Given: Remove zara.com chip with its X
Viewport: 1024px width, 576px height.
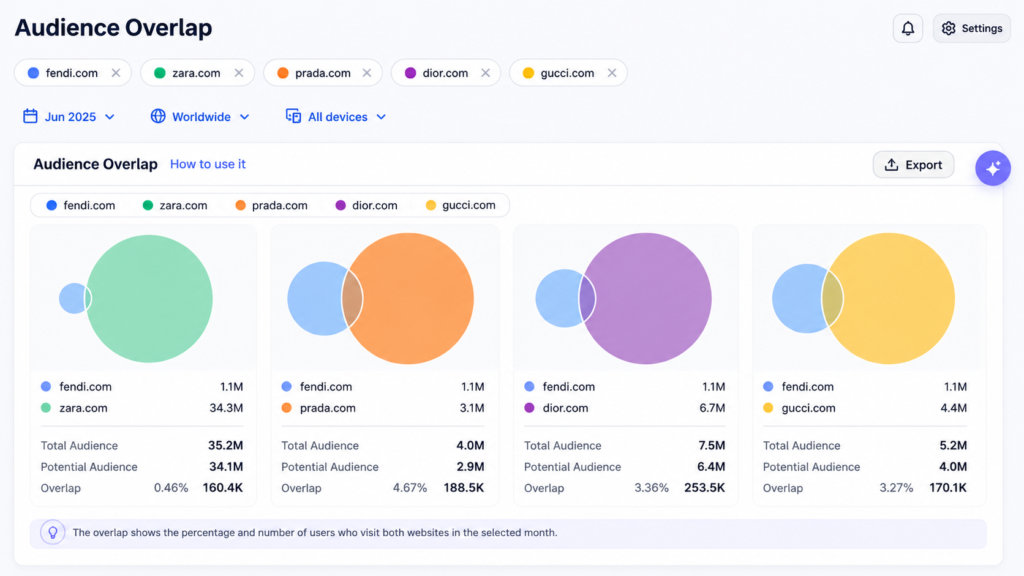Looking at the screenshot, I should (x=239, y=73).
